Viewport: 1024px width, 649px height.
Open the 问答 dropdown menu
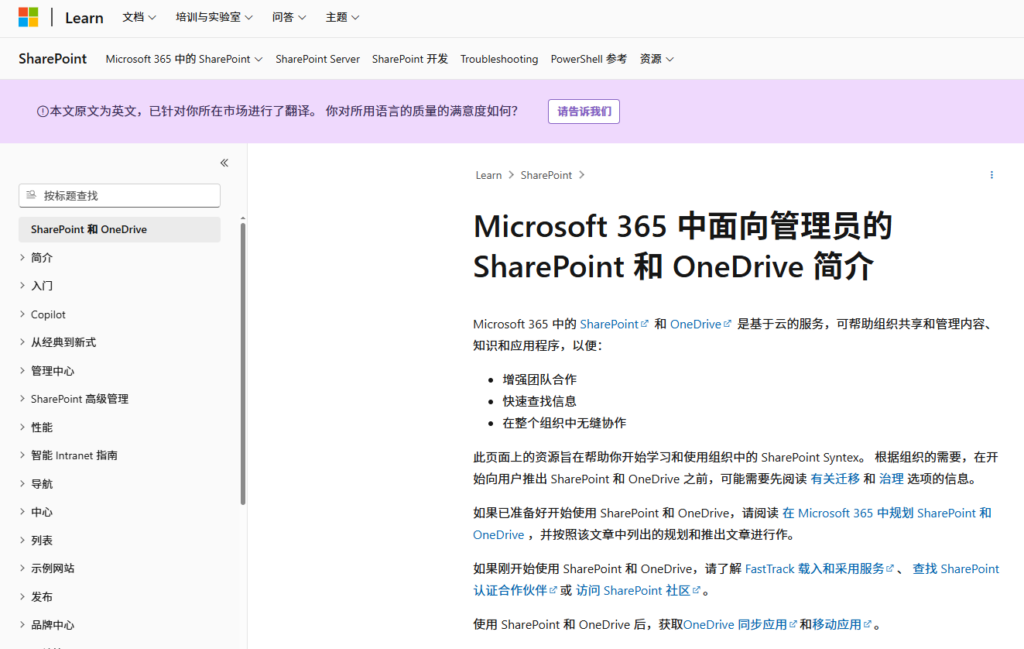tap(289, 17)
